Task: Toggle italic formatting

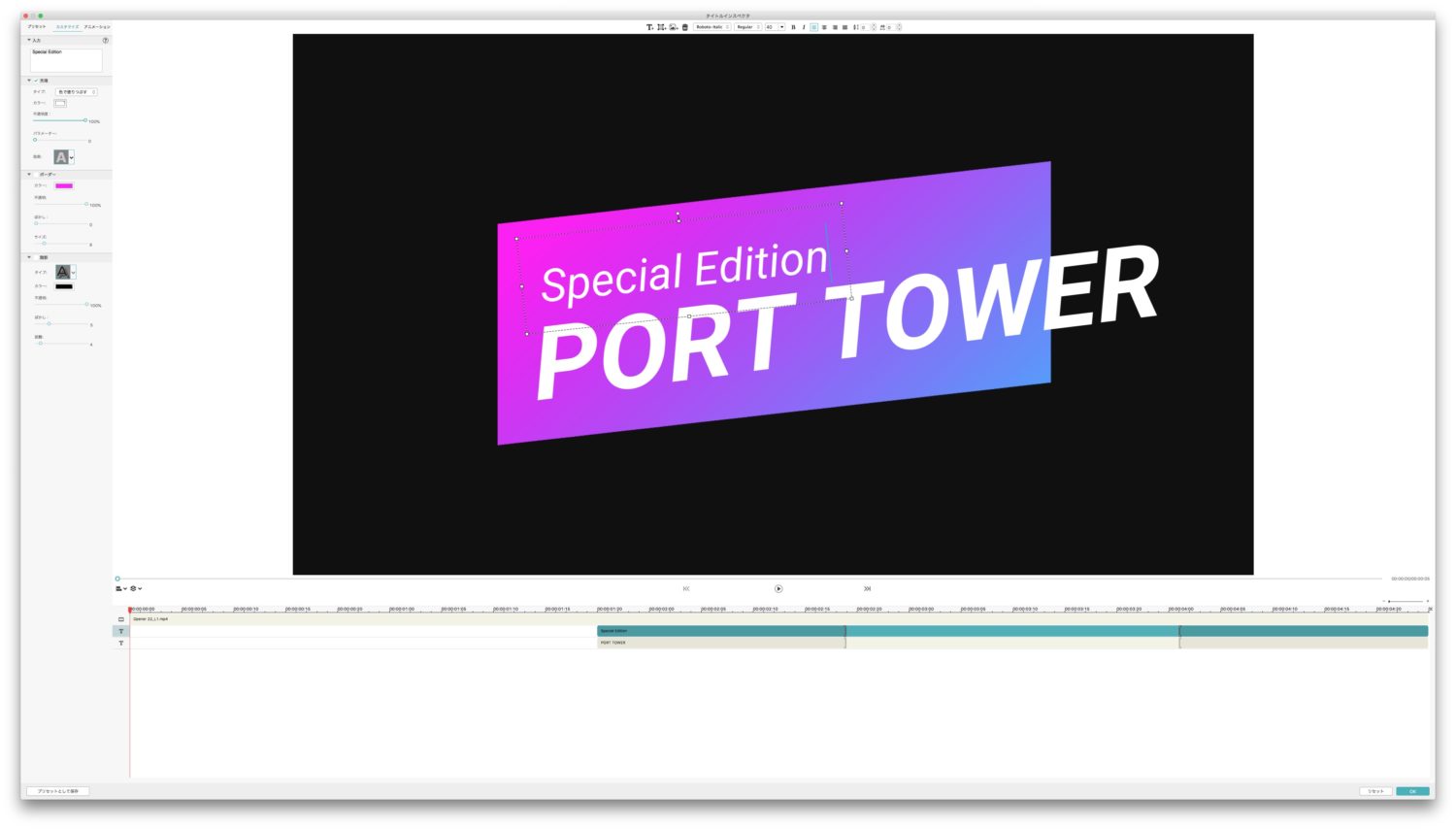Action: (804, 27)
